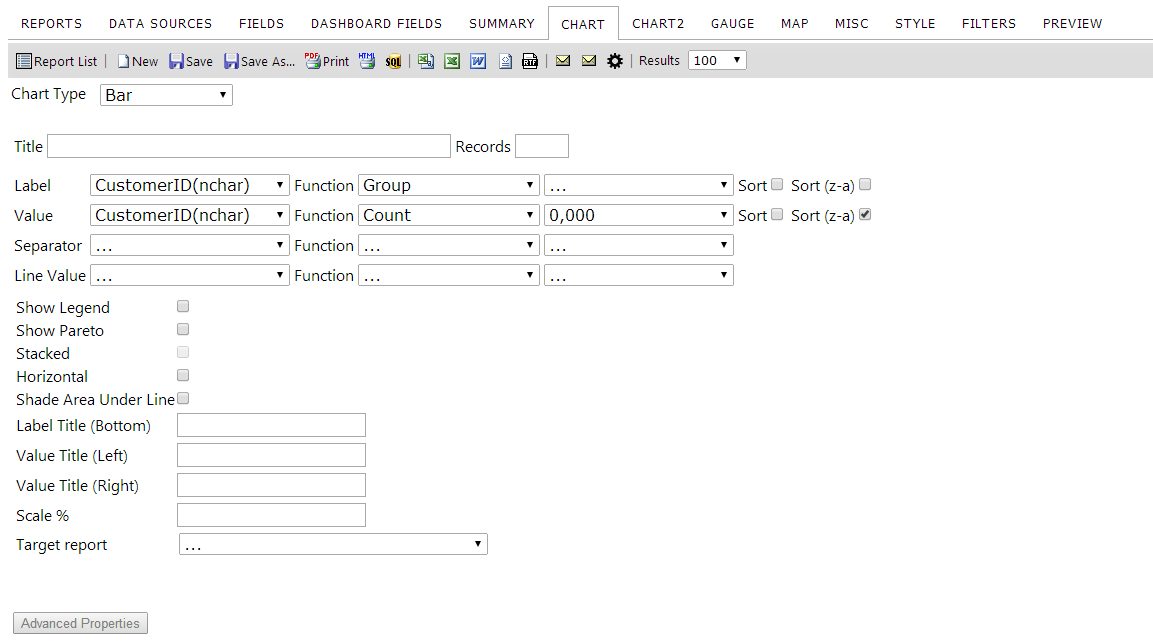Open the FILTERS tab
Image resolution: width=1153 pixels, height=642 pixels.
pyautogui.click(x=988, y=24)
